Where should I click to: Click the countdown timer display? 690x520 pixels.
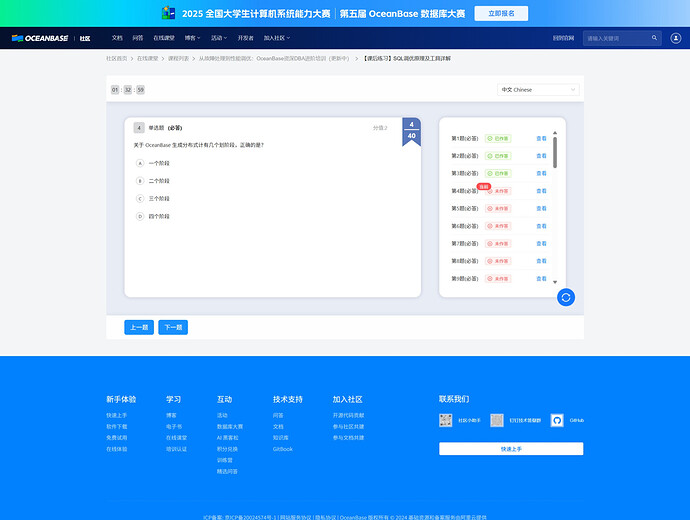point(128,90)
